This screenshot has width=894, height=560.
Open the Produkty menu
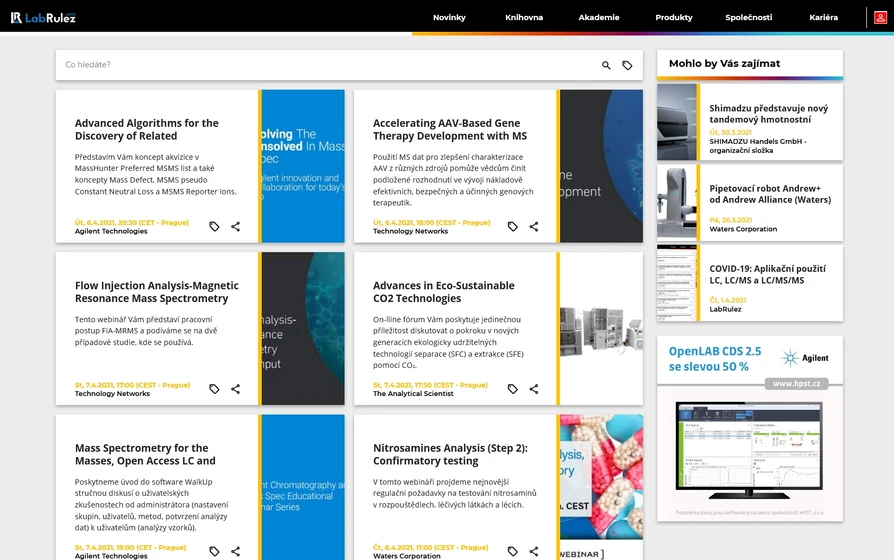point(674,18)
